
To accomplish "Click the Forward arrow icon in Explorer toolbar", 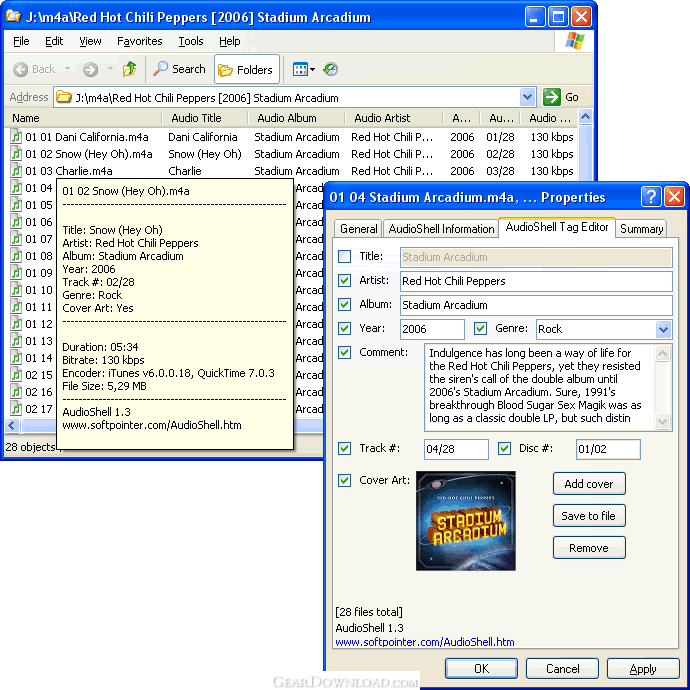I will [90, 70].
